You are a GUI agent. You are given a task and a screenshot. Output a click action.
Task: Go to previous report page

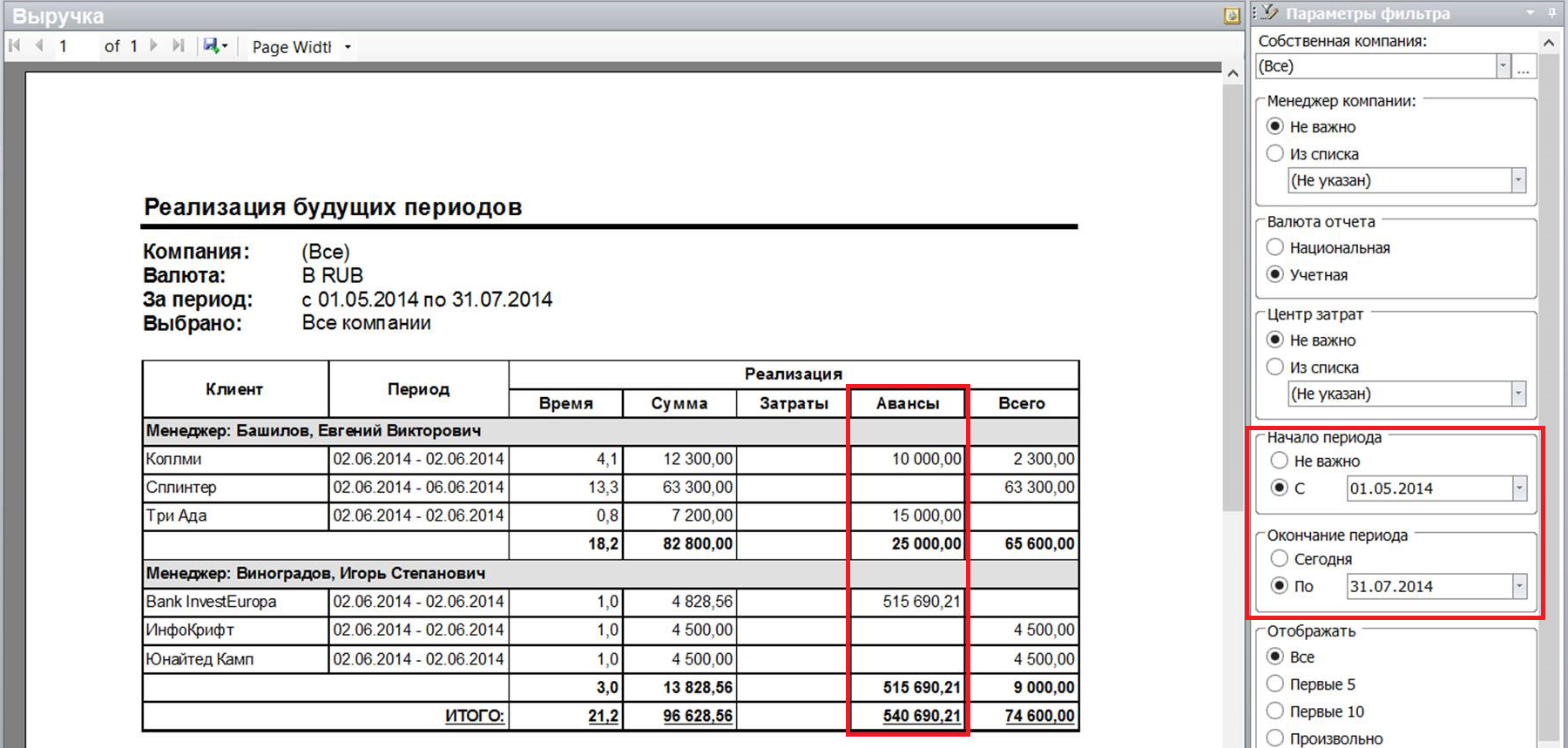coord(39,46)
